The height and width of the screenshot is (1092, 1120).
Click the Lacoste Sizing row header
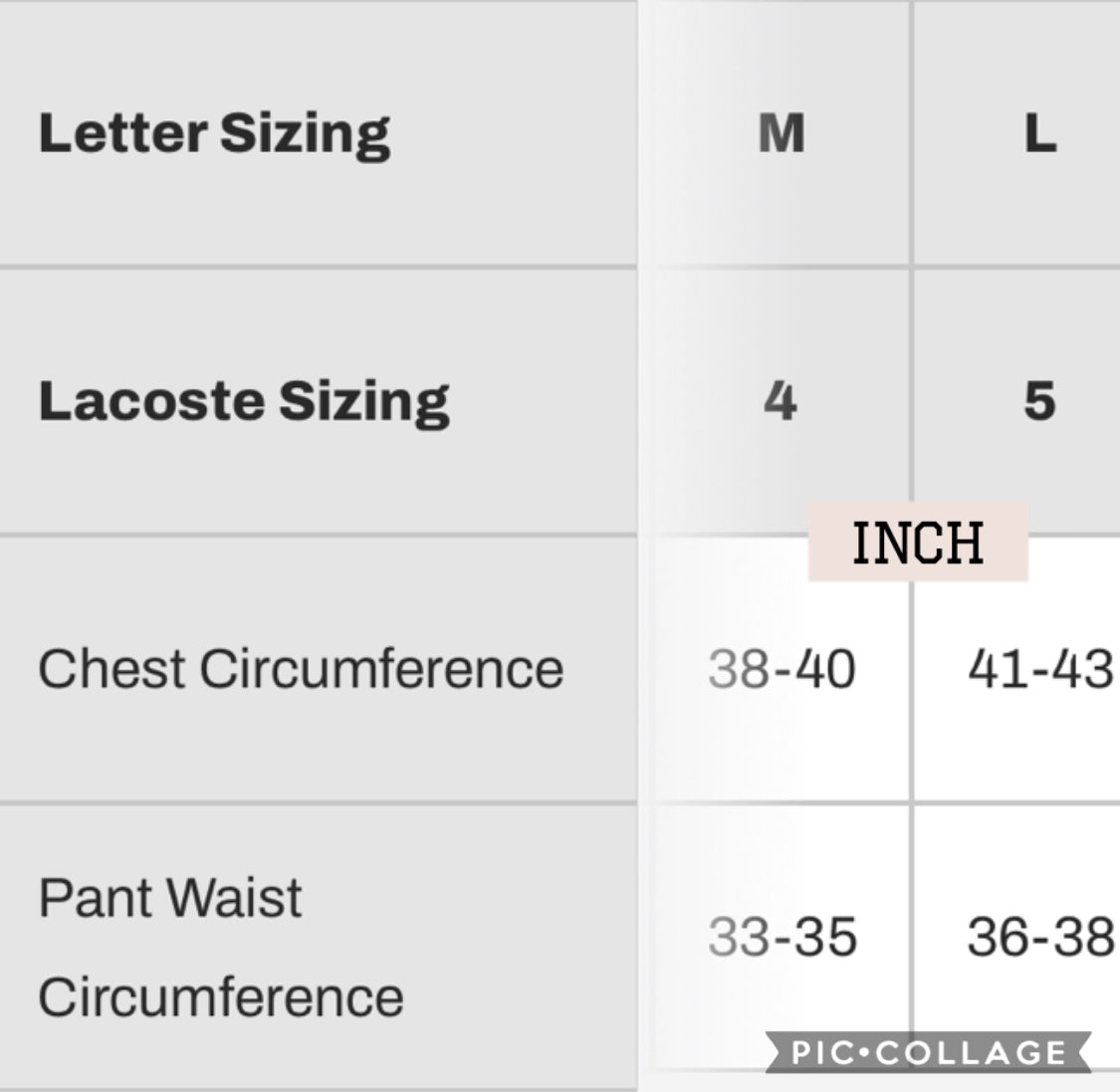pos(243,401)
